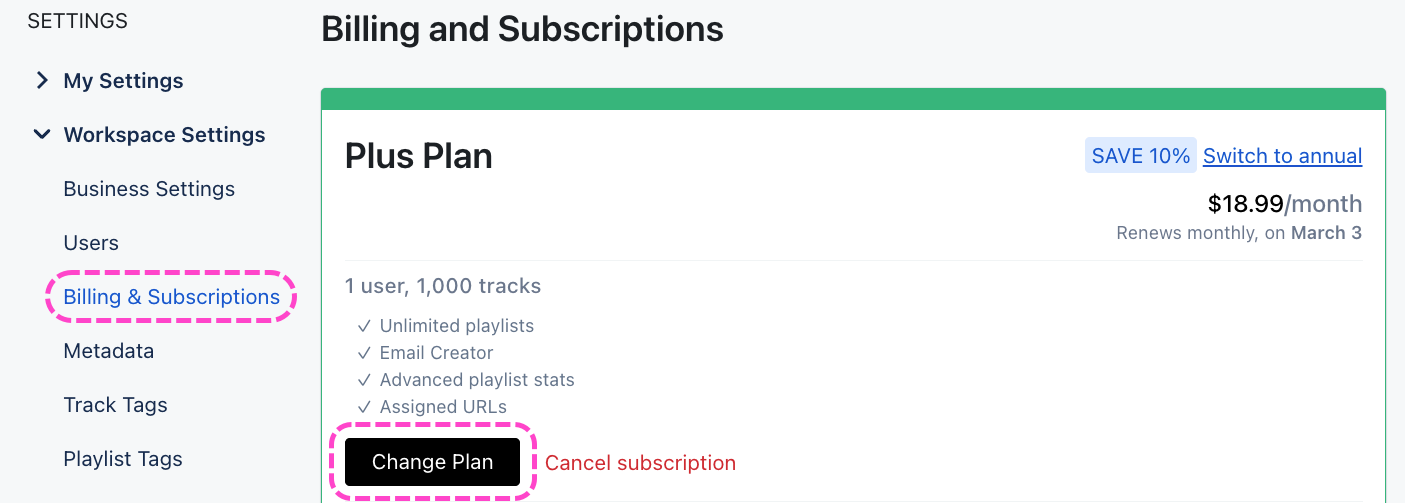Follow the Switch to annual link
Screen dimensions: 1405x503
click(x=1282, y=156)
